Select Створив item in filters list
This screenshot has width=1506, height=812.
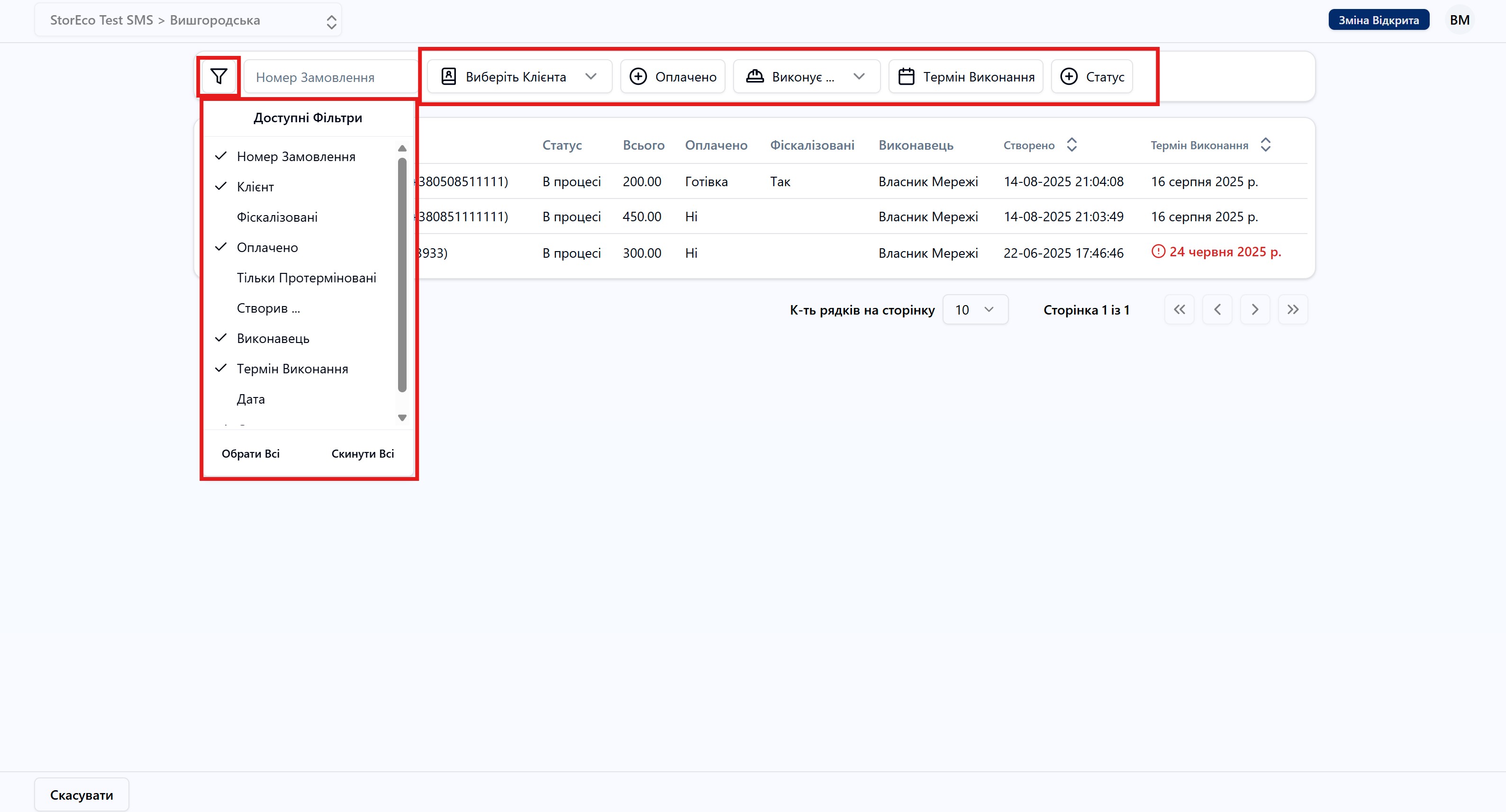(268, 309)
